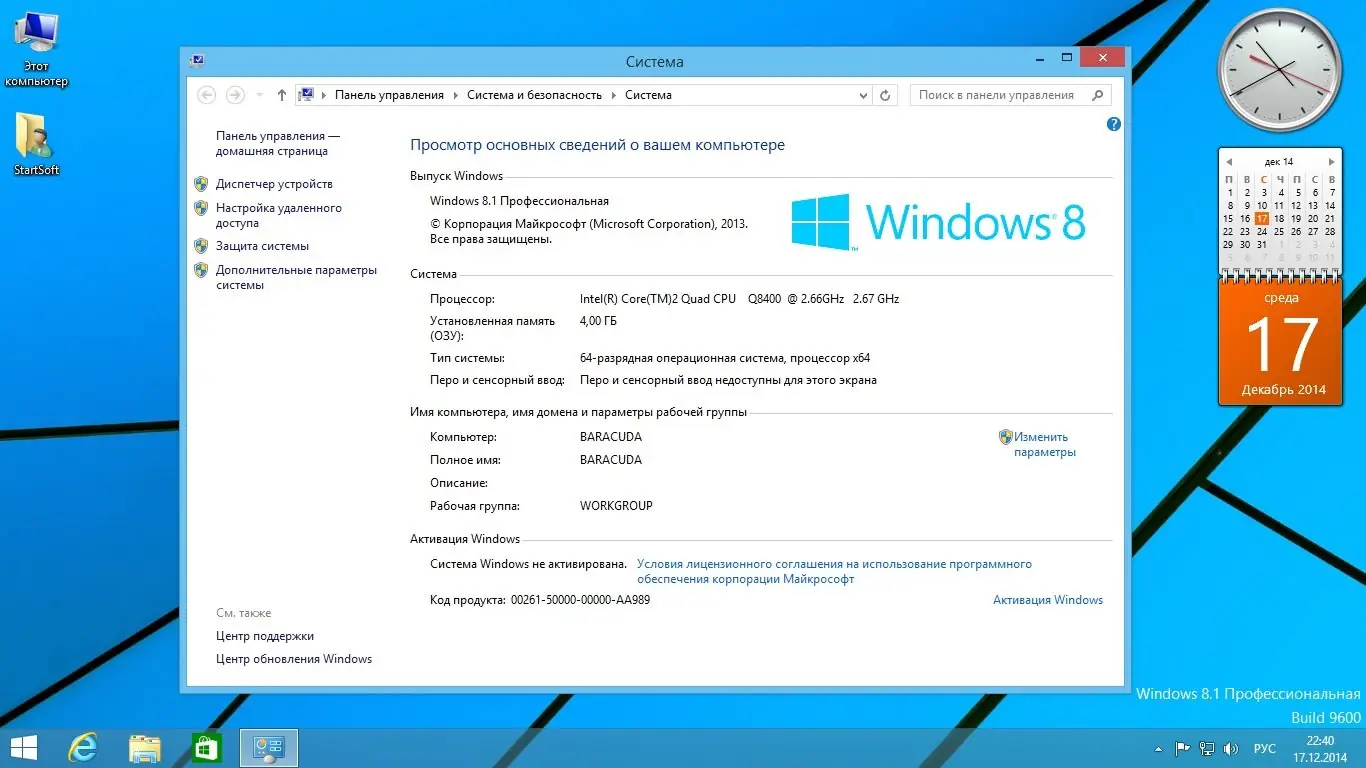Viewport: 1366px width, 768px height.
Task: Click the Система Windows не активирована text
Action: click(x=529, y=564)
